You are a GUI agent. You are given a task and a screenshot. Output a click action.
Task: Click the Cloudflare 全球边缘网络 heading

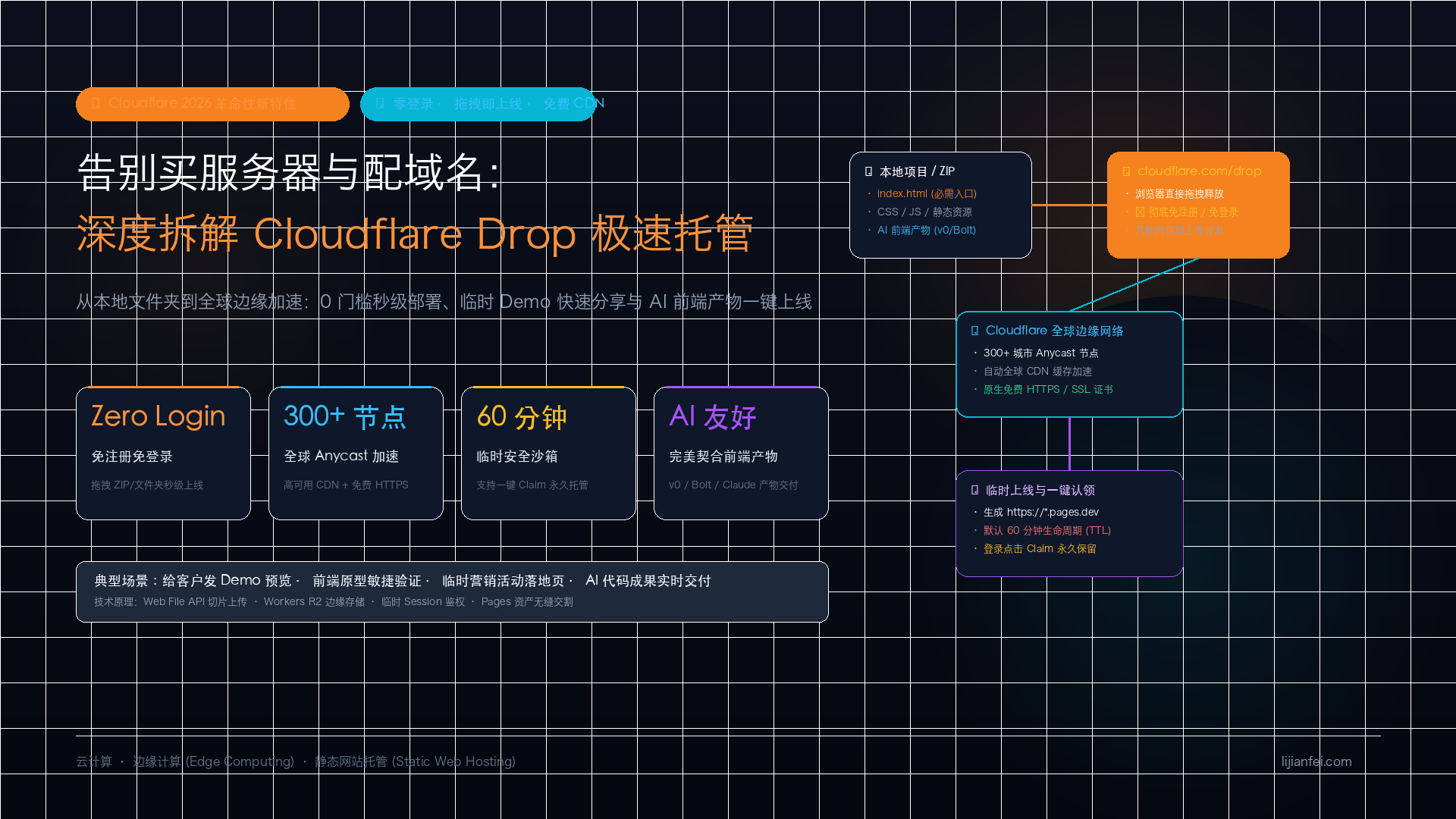tap(1055, 331)
